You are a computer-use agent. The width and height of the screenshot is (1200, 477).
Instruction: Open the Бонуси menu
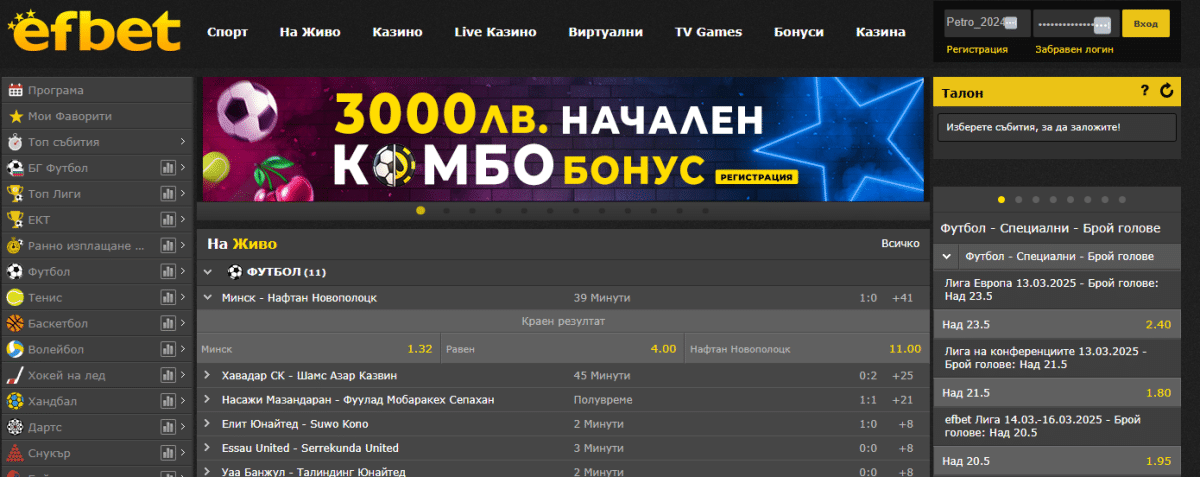click(x=799, y=32)
